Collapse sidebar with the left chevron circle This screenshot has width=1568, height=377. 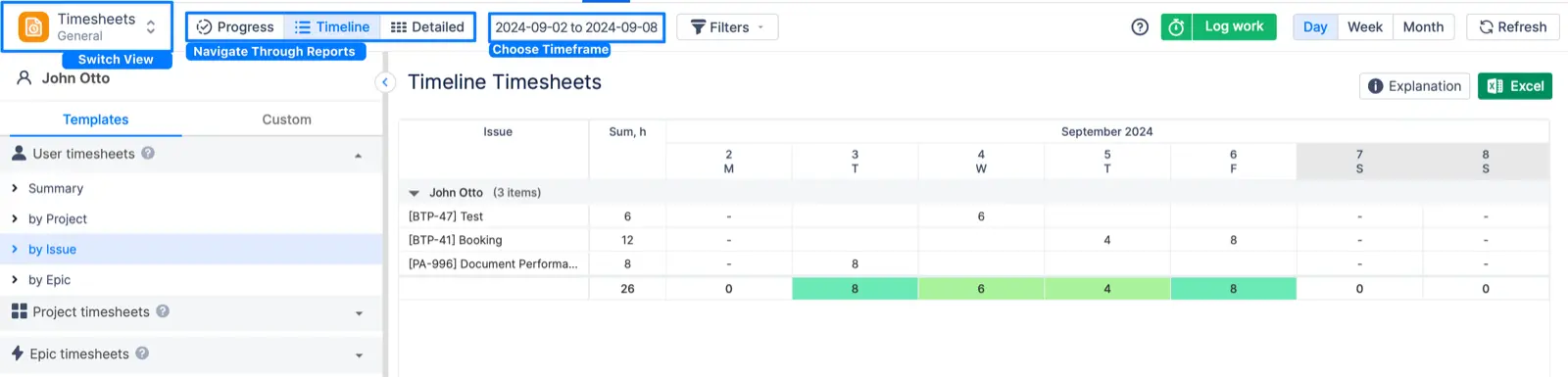click(x=385, y=82)
